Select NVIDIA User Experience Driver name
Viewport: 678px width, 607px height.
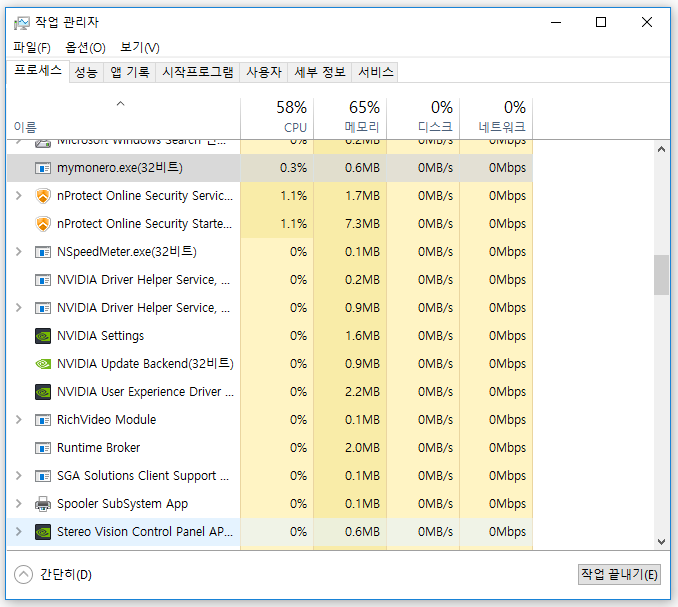(x=145, y=392)
